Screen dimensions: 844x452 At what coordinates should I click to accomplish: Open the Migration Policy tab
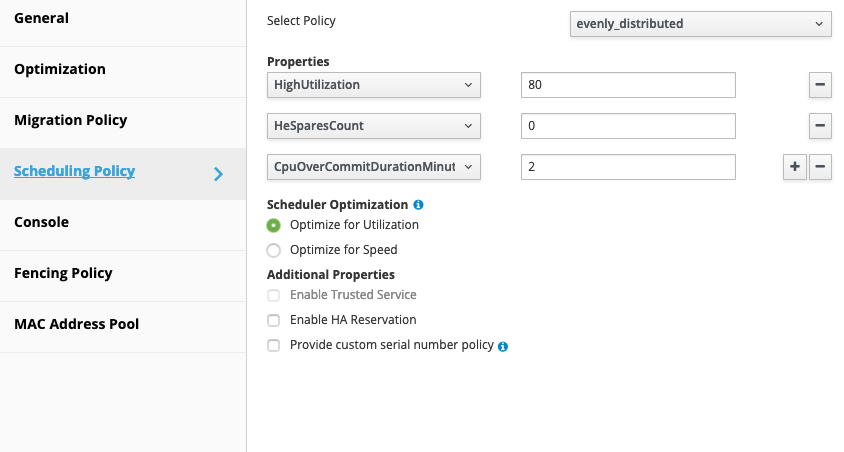point(71,120)
